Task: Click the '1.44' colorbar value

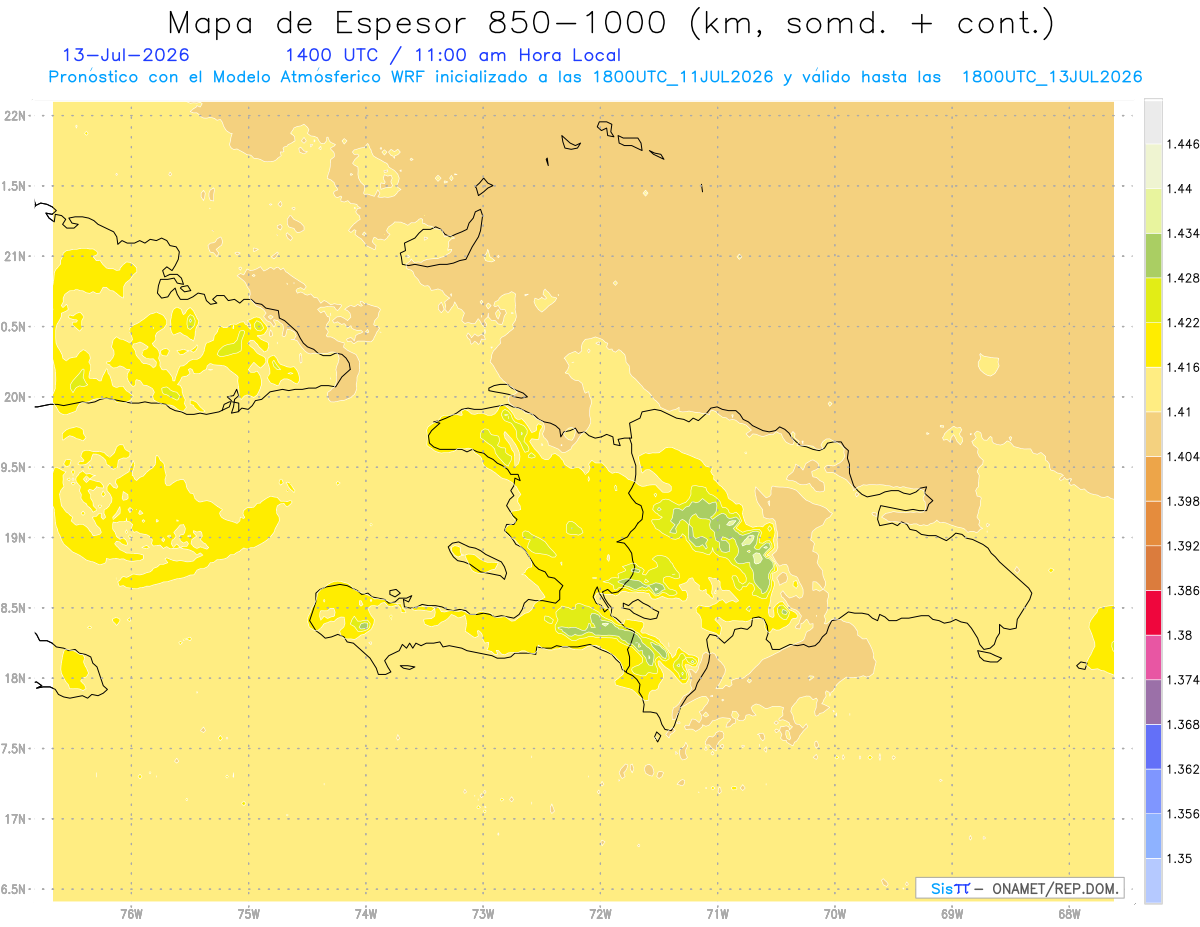Action: click(1180, 188)
